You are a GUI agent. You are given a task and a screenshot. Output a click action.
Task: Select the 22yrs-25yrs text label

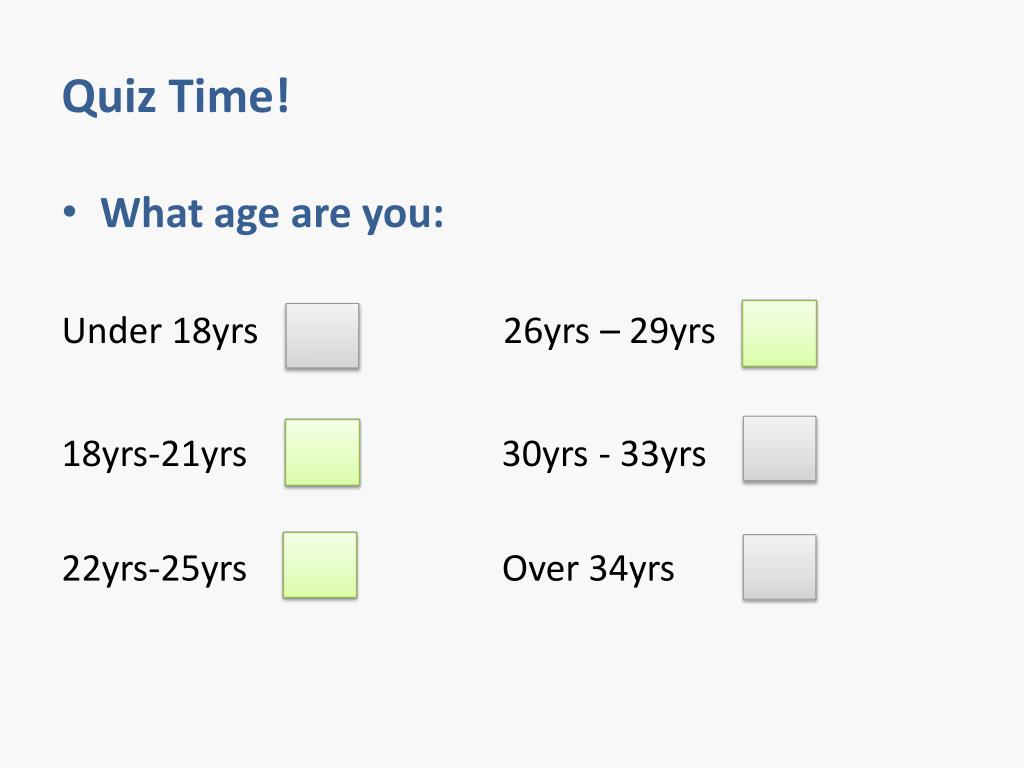click(154, 568)
